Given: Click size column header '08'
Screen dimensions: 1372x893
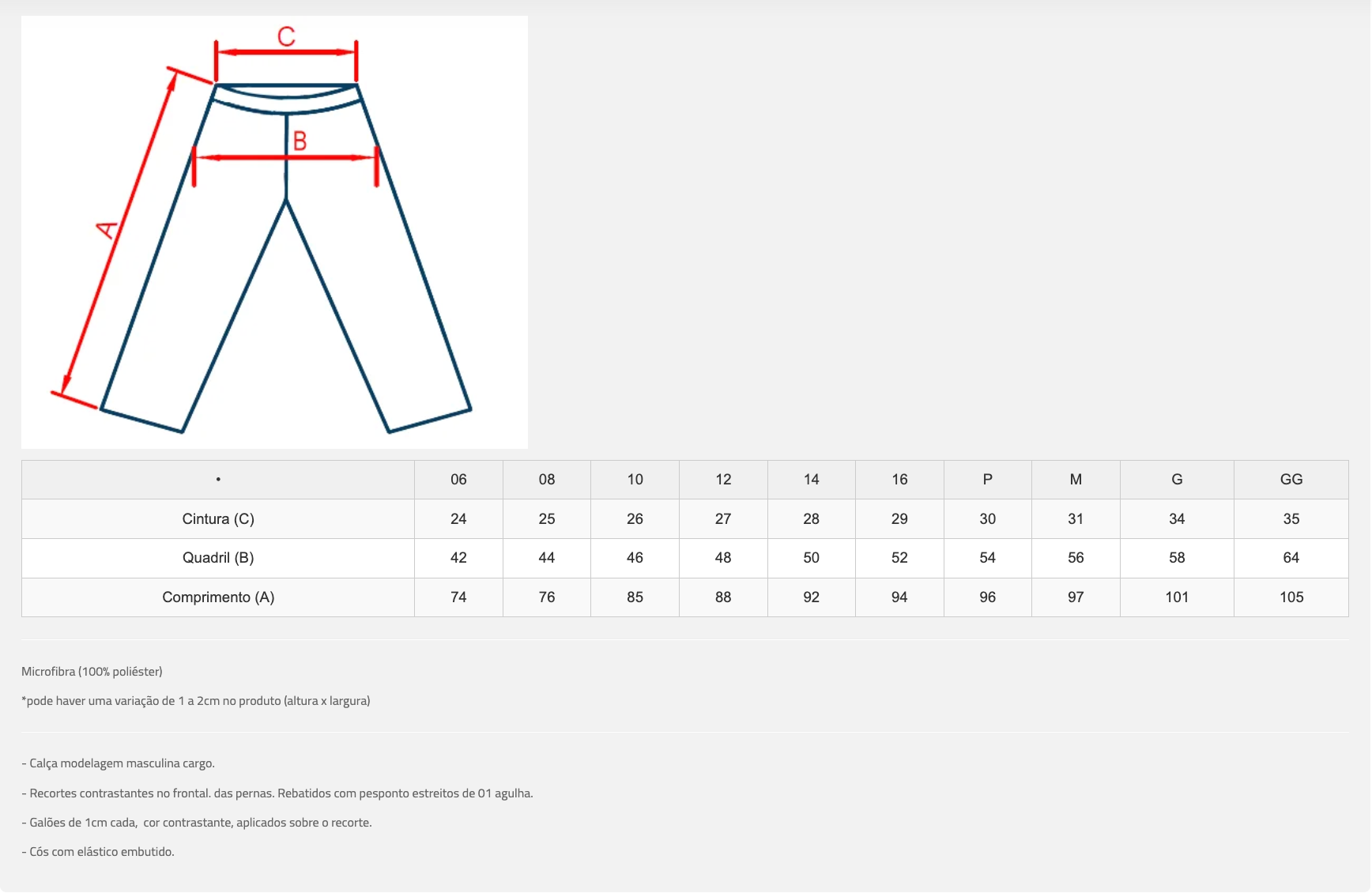Looking at the screenshot, I should point(547,480).
